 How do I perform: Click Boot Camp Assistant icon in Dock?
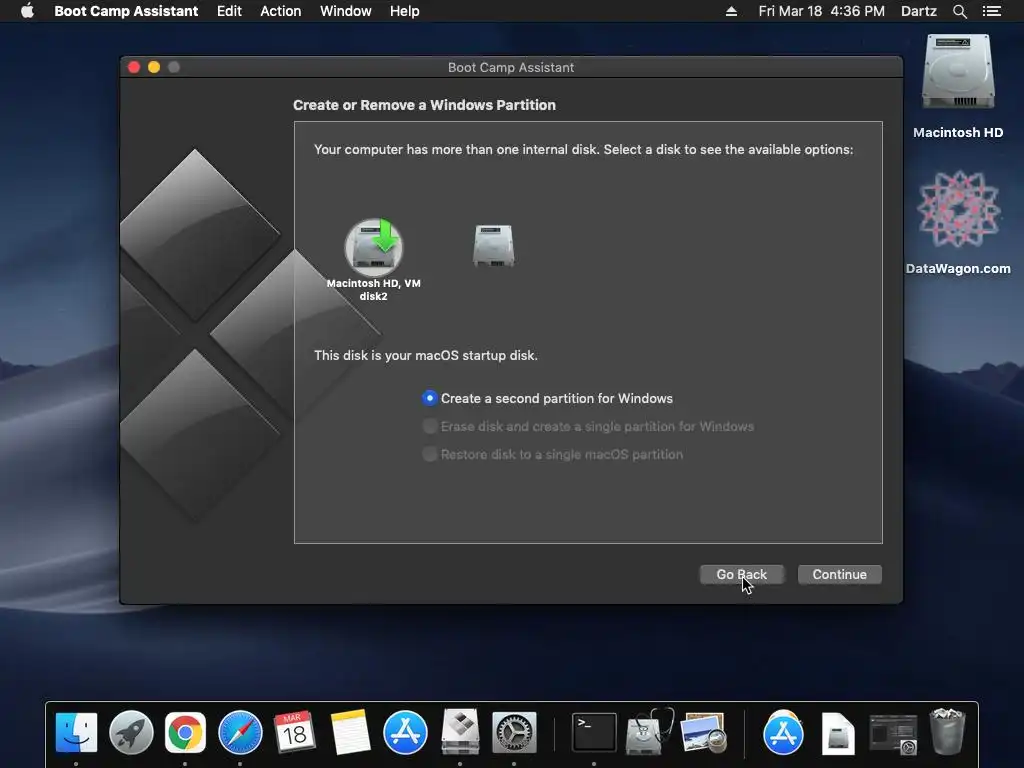click(x=460, y=731)
